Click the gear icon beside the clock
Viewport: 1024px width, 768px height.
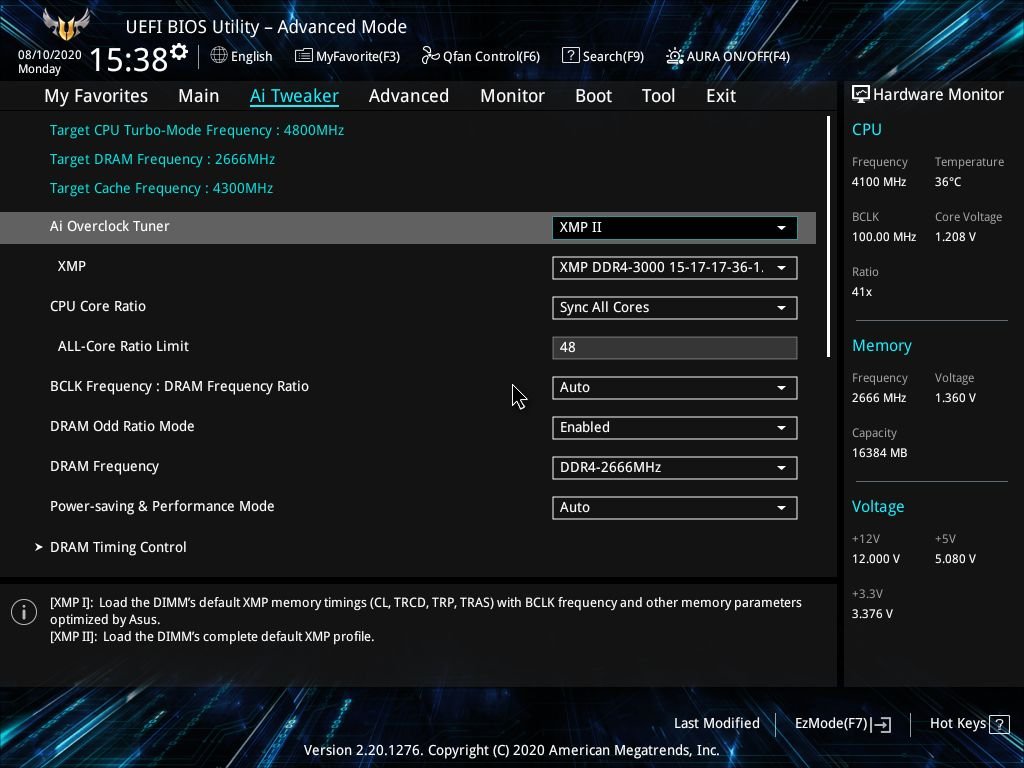pyautogui.click(x=179, y=52)
